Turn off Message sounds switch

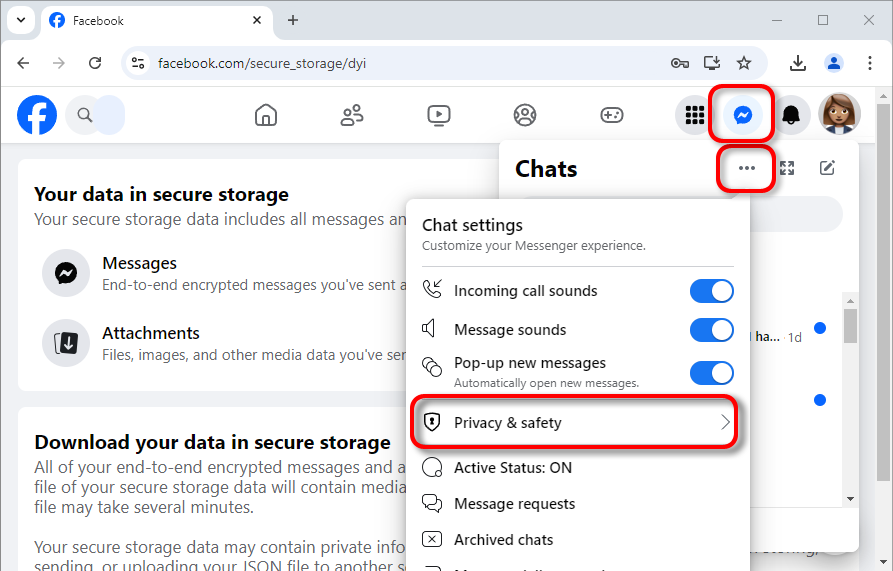711,330
